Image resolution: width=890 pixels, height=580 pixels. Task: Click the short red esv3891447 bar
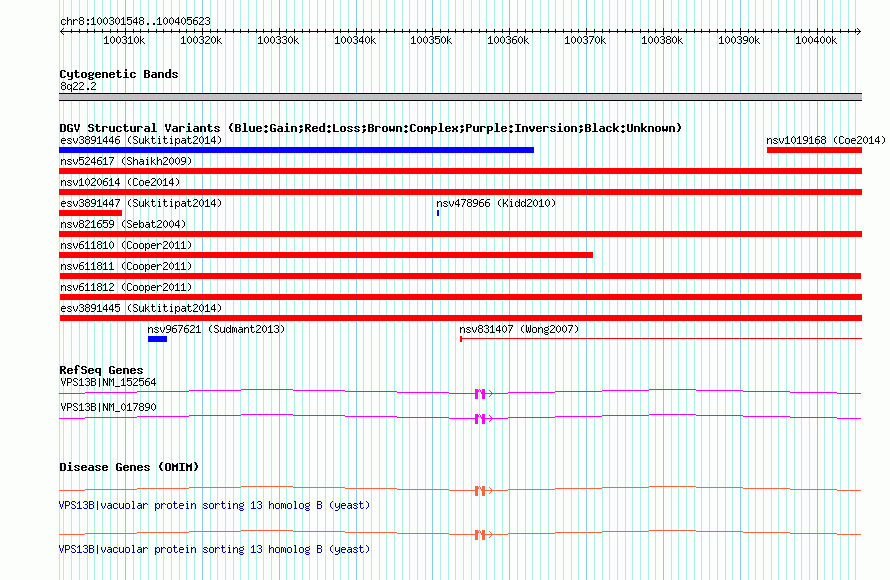click(x=90, y=213)
